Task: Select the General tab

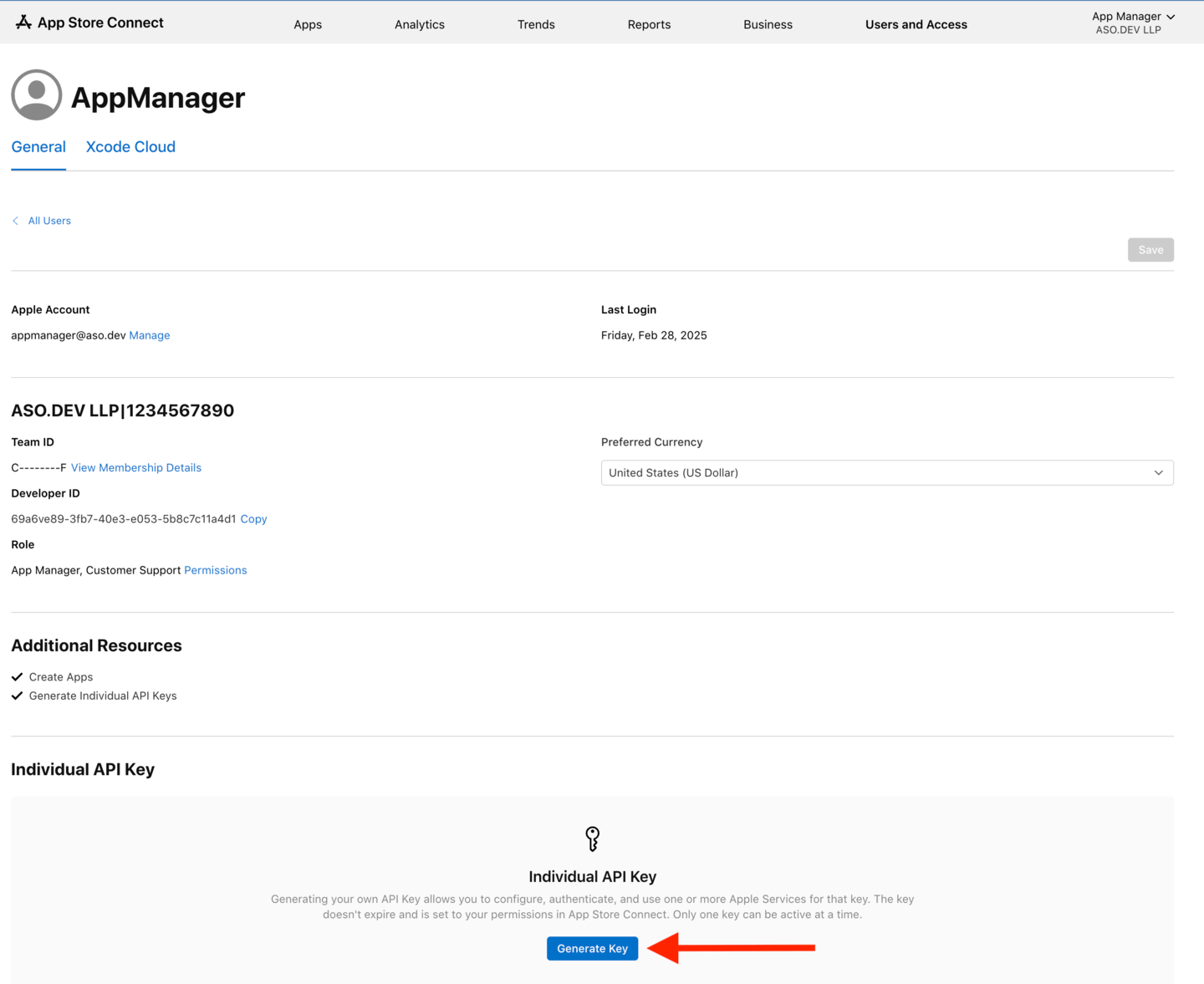Action: 38,147
